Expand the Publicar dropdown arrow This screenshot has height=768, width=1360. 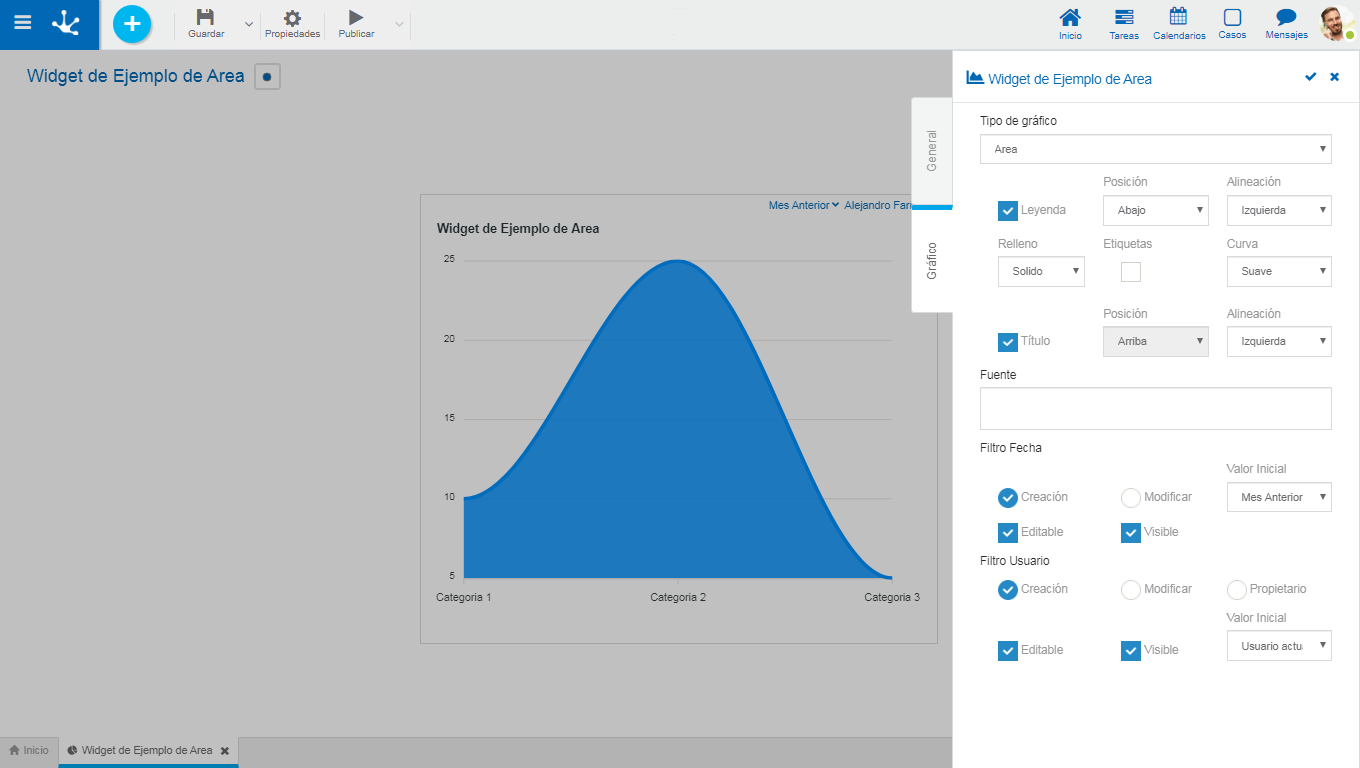[x=399, y=24]
